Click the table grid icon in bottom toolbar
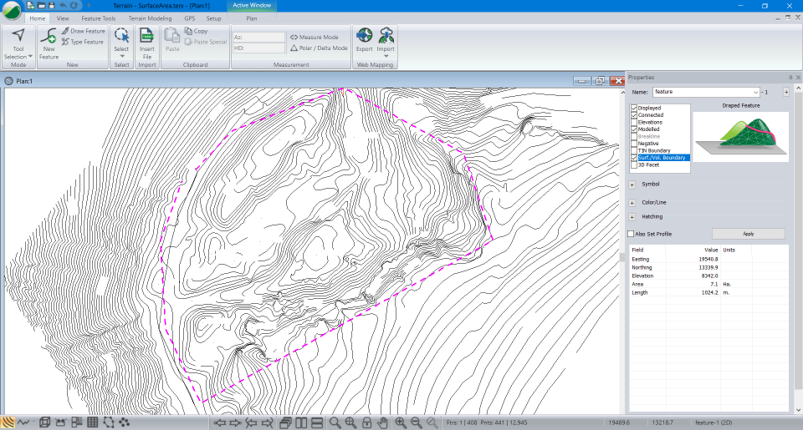This screenshot has width=803, height=430. (93, 423)
